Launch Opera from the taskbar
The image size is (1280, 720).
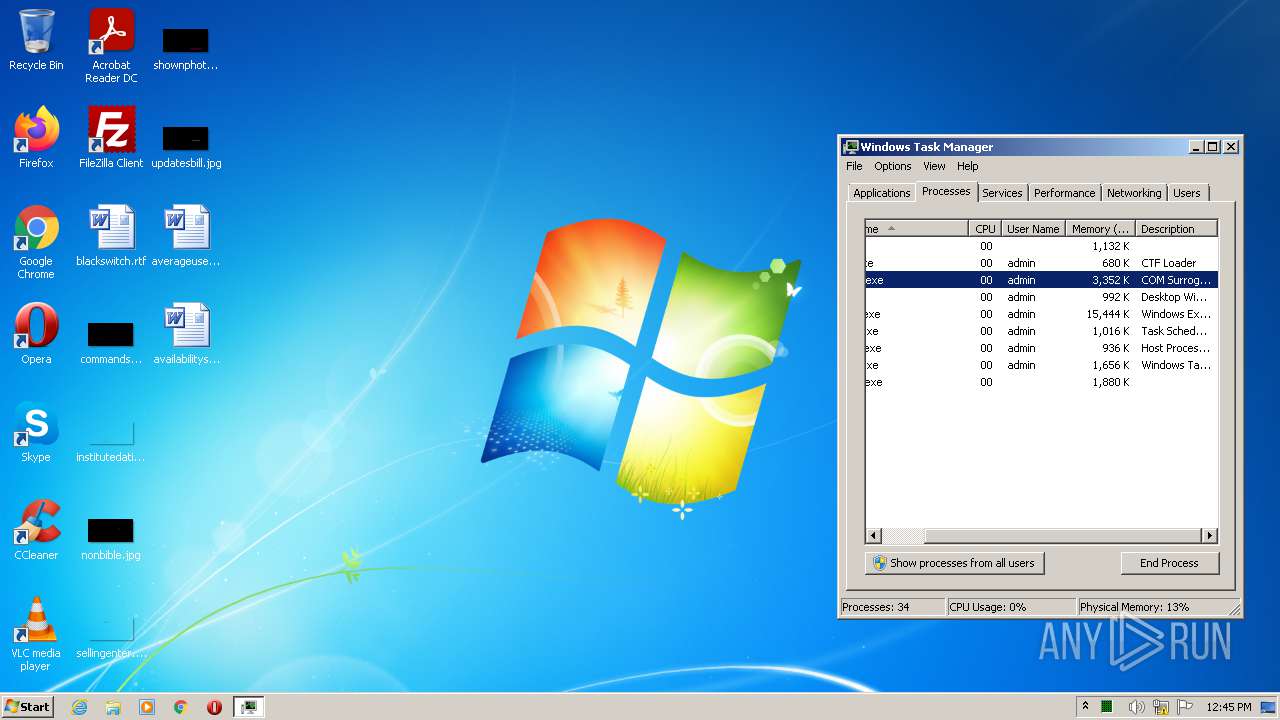214,707
